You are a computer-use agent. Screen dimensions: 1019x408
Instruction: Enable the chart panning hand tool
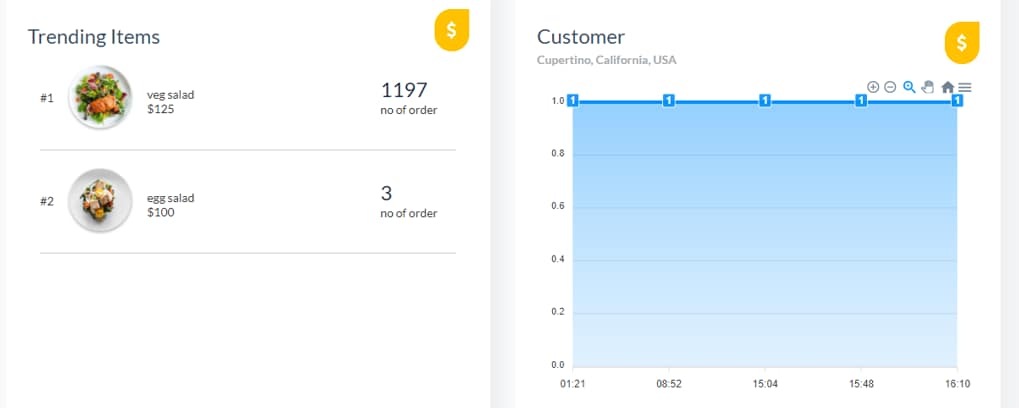click(x=927, y=87)
